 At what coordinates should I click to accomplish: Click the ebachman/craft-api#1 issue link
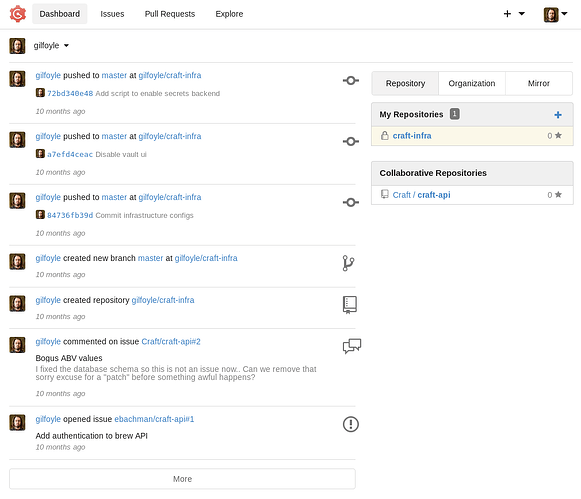pyautogui.click(x=154, y=419)
